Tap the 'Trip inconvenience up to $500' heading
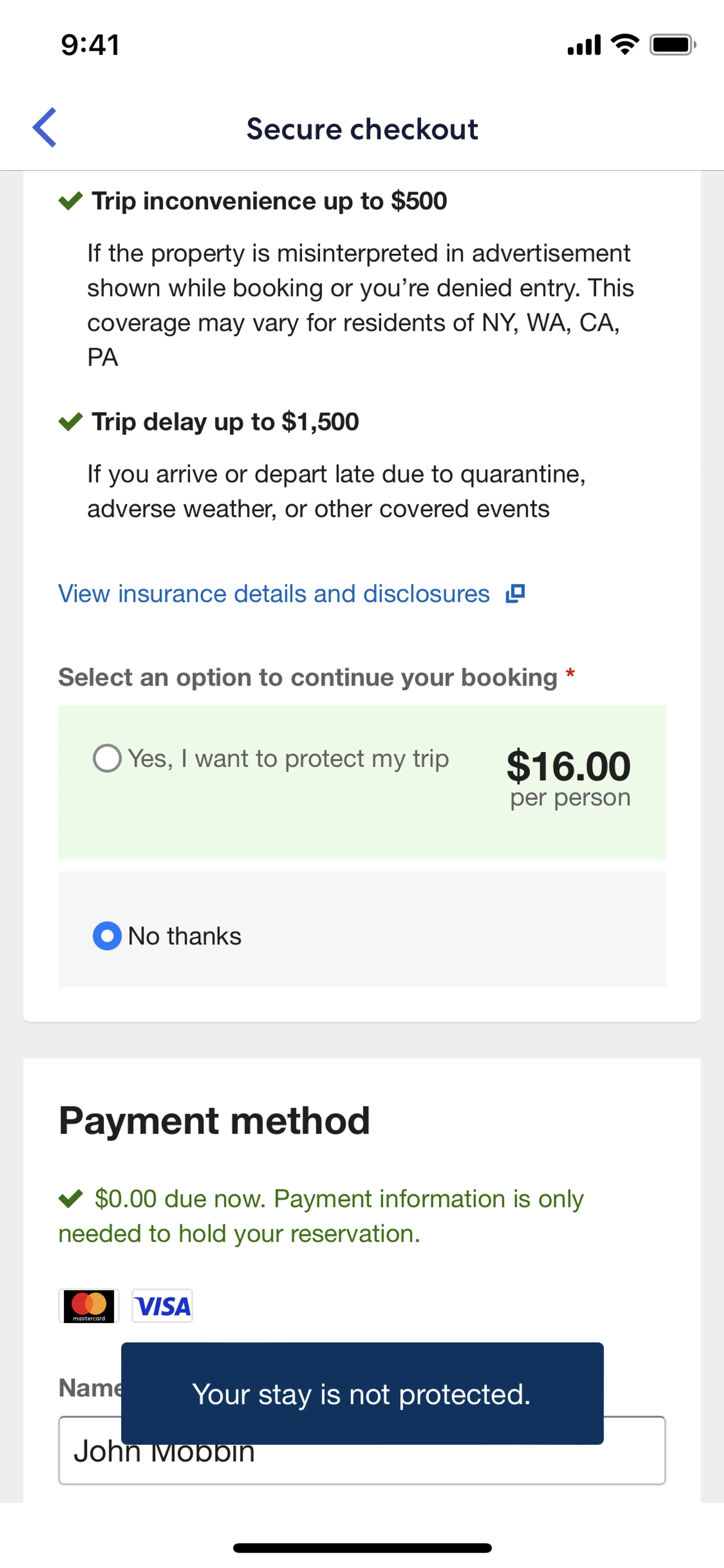This screenshot has width=724, height=1568. click(269, 200)
